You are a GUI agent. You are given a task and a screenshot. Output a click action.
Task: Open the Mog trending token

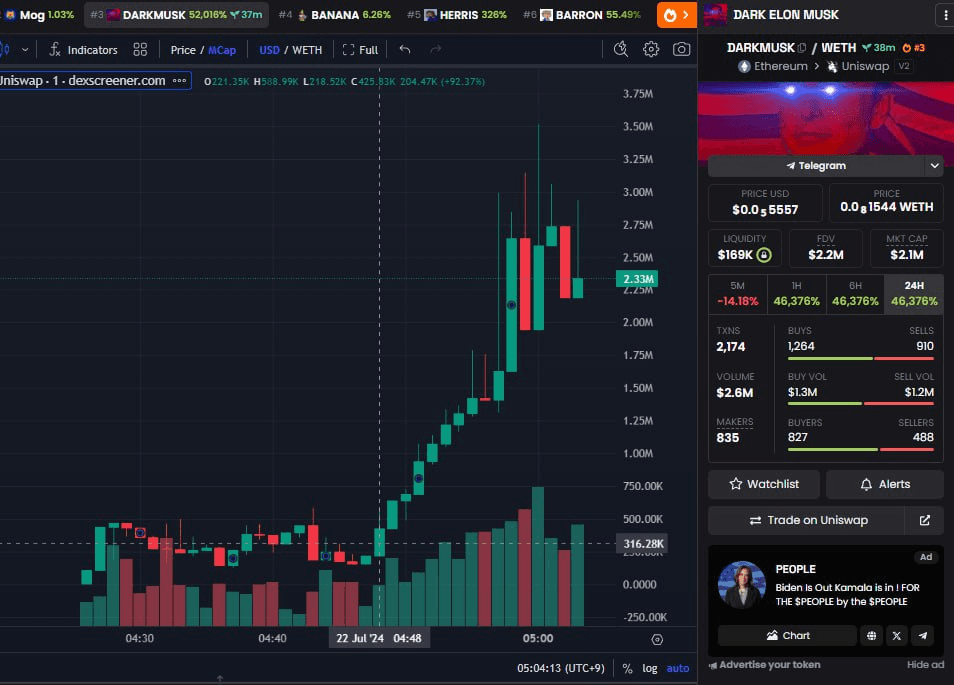click(40, 15)
